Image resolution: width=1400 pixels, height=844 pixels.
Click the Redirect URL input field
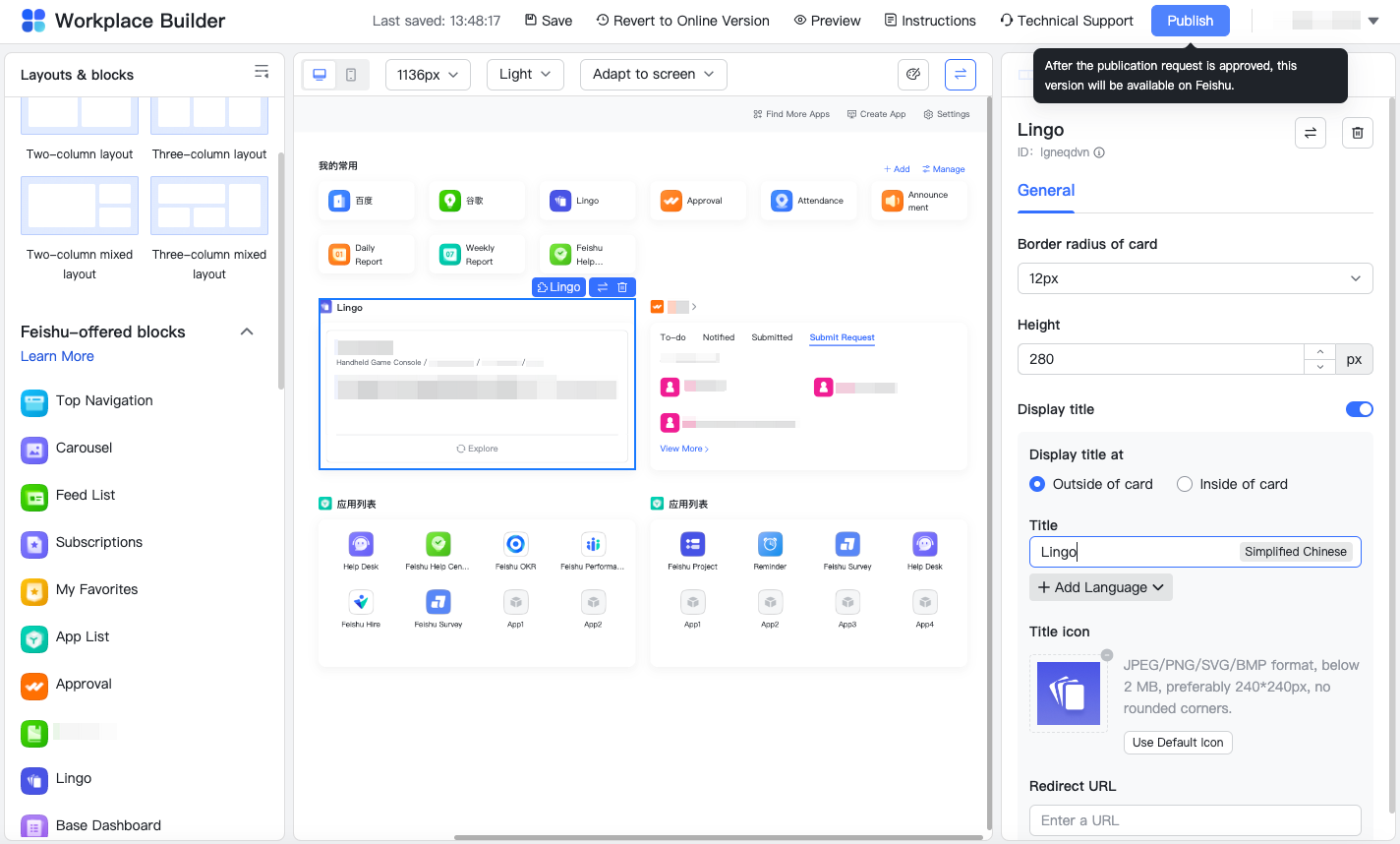pos(1195,820)
